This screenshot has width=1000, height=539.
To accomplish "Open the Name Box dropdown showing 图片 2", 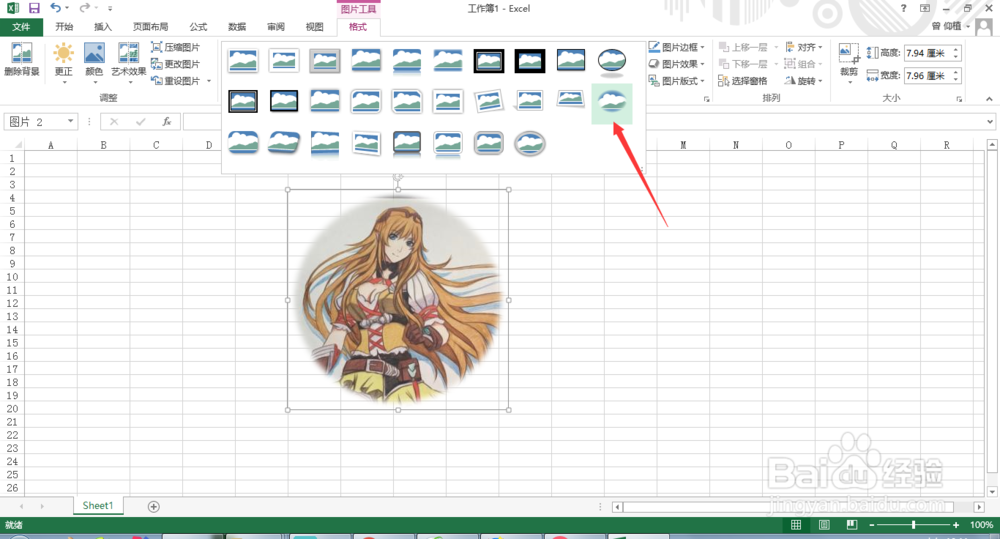I will tap(70, 121).
